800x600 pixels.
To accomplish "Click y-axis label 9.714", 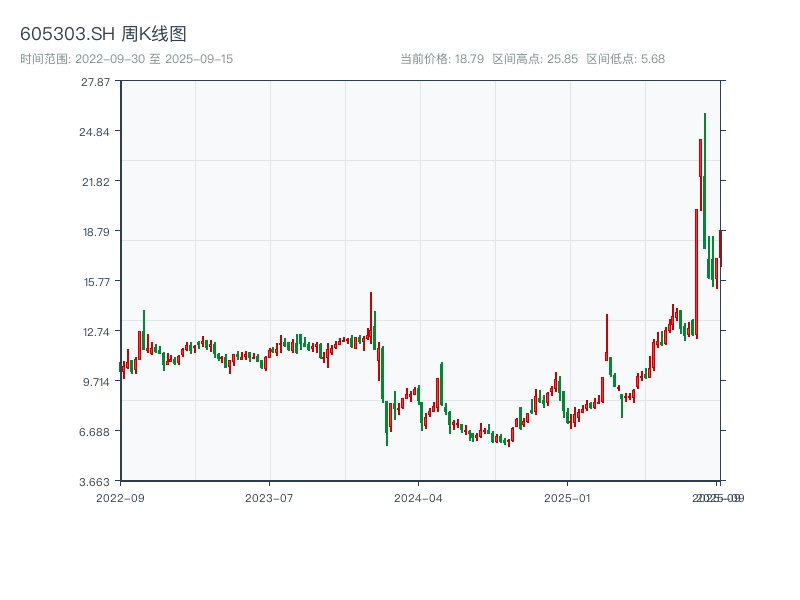I will [x=96, y=382].
